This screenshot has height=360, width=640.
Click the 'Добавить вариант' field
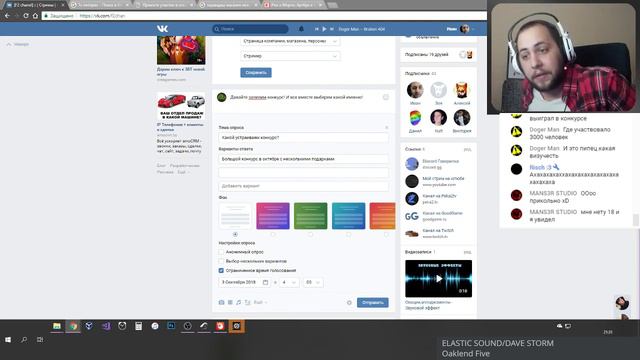point(303,186)
